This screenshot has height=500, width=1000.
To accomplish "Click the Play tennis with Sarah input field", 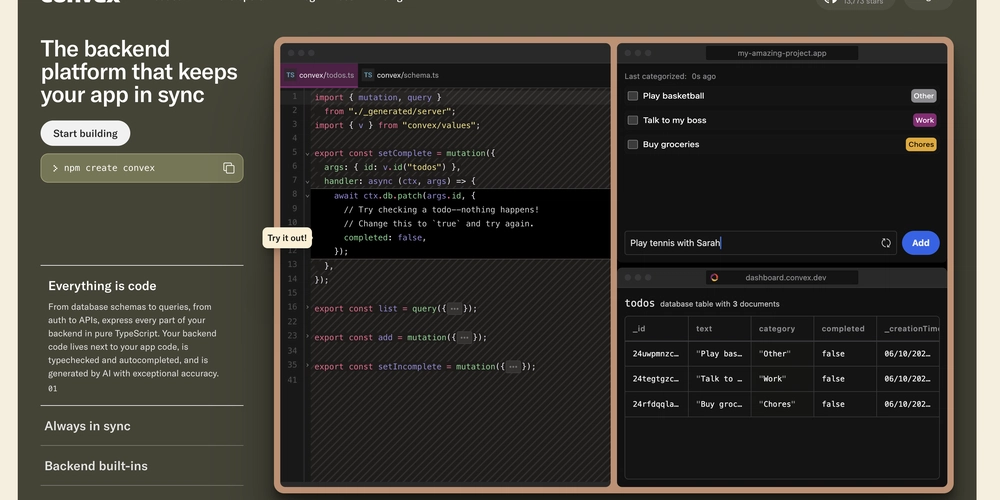I will pos(760,243).
